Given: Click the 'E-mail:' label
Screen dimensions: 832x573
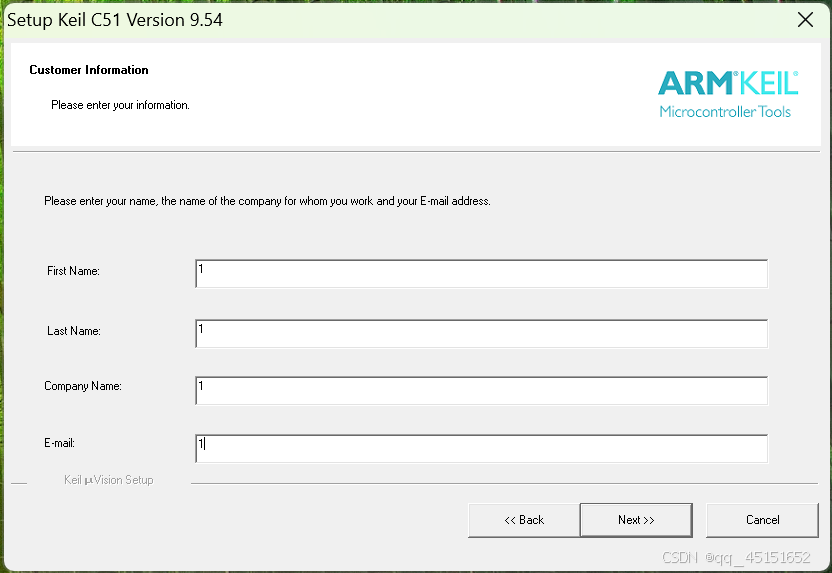Looking at the screenshot, I should point(59,443).
